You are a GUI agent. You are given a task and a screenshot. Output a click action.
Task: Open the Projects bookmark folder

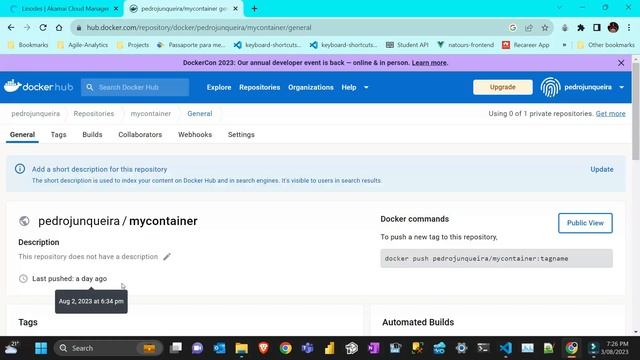coord(133,45)
